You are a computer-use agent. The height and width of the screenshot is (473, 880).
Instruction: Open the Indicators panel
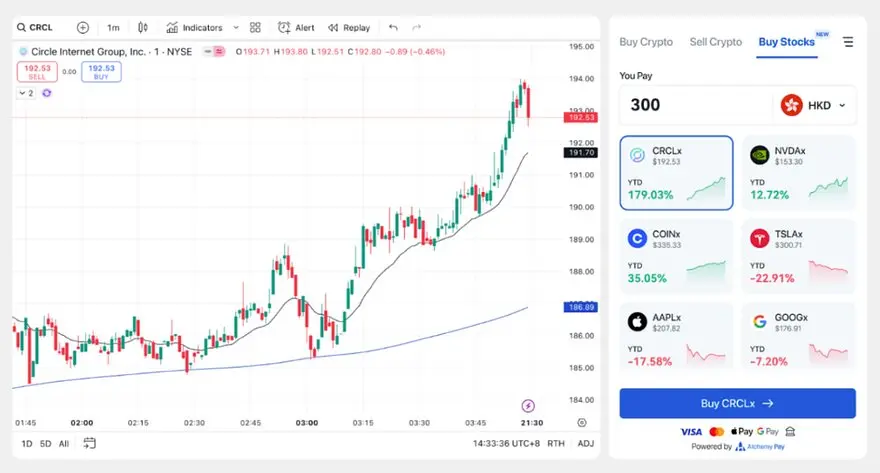[x=195, y=27]
